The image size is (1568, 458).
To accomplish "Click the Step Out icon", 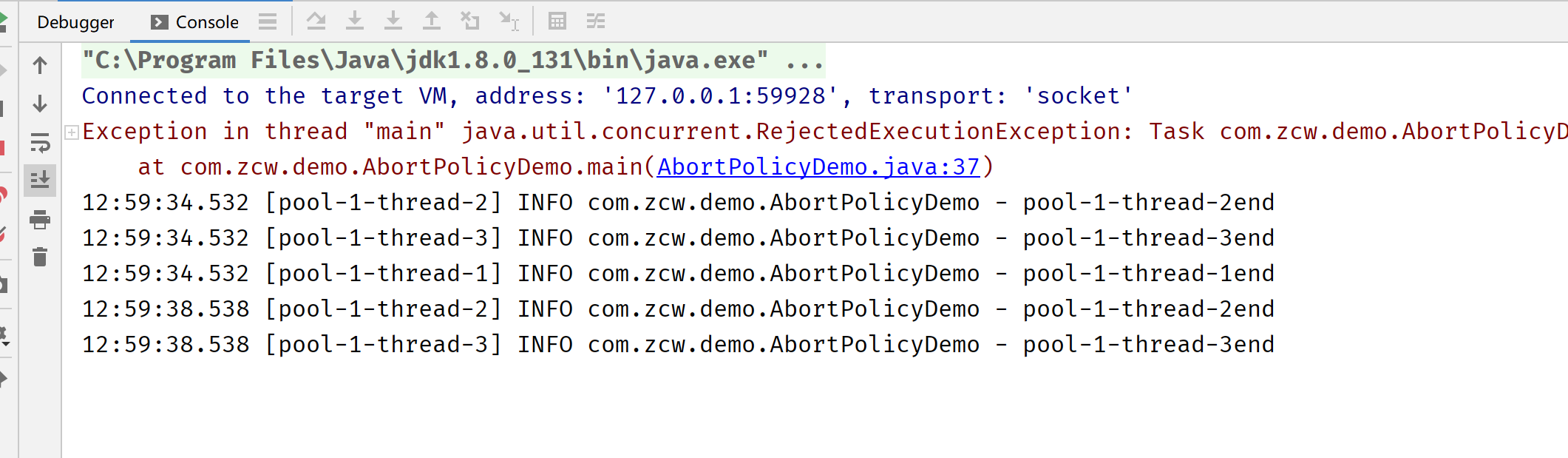I will click(x=432, y=21).
